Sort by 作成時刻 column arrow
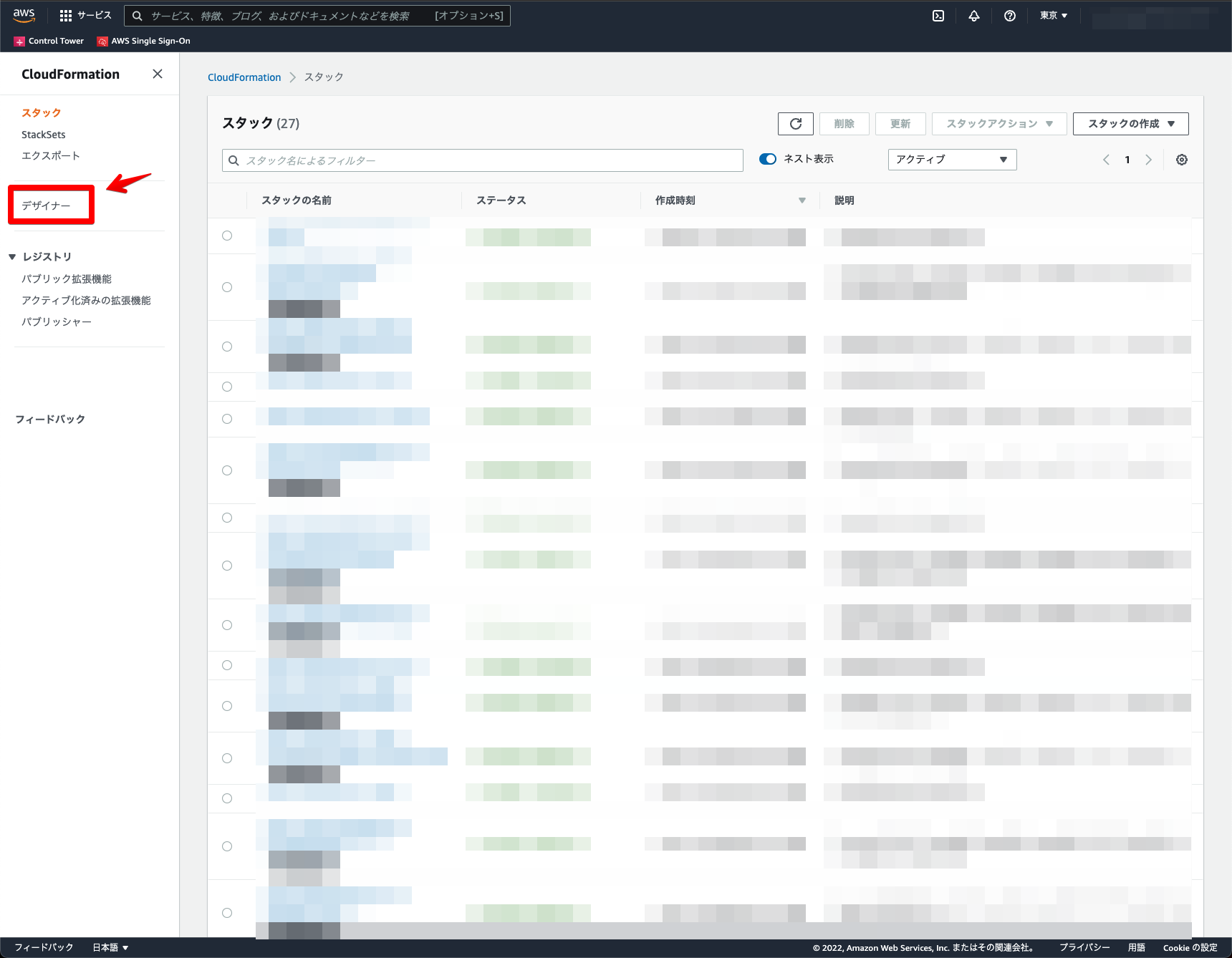 click(x=802, y=200)
